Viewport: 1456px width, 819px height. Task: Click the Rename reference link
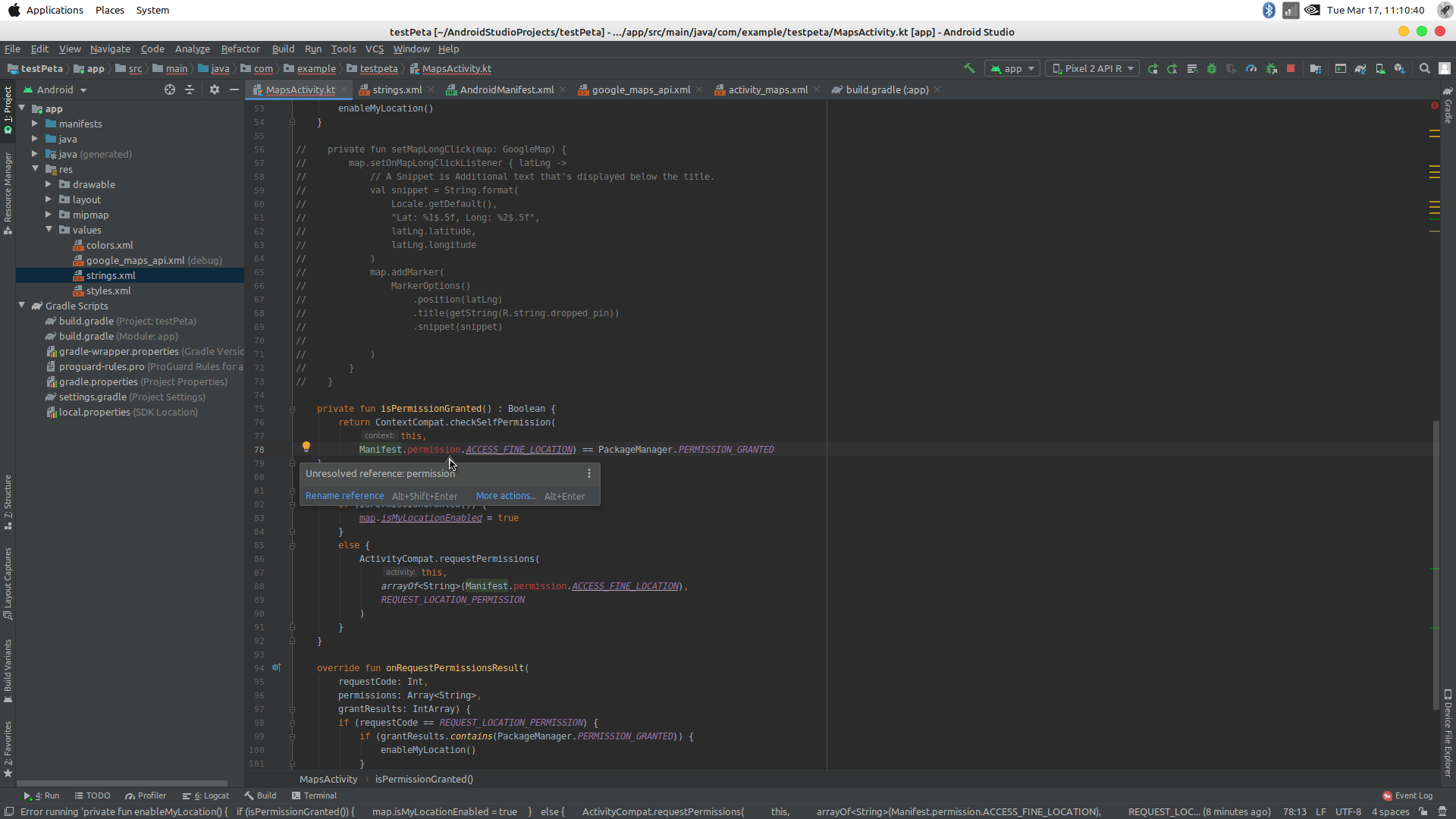tap(344, 496)
